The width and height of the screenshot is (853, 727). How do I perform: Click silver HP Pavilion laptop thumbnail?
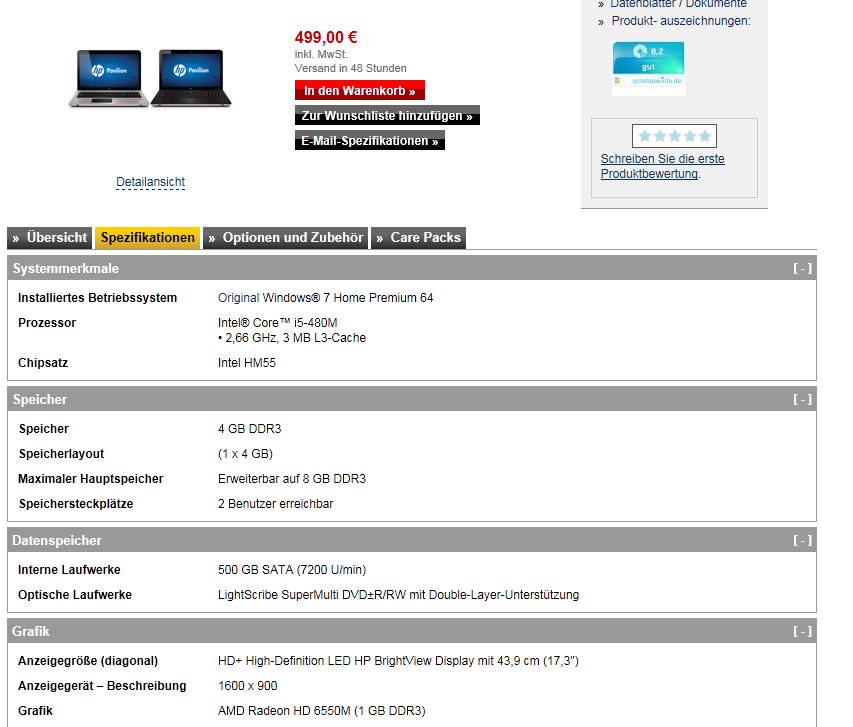pyautogui.click(x=109, y=78)
